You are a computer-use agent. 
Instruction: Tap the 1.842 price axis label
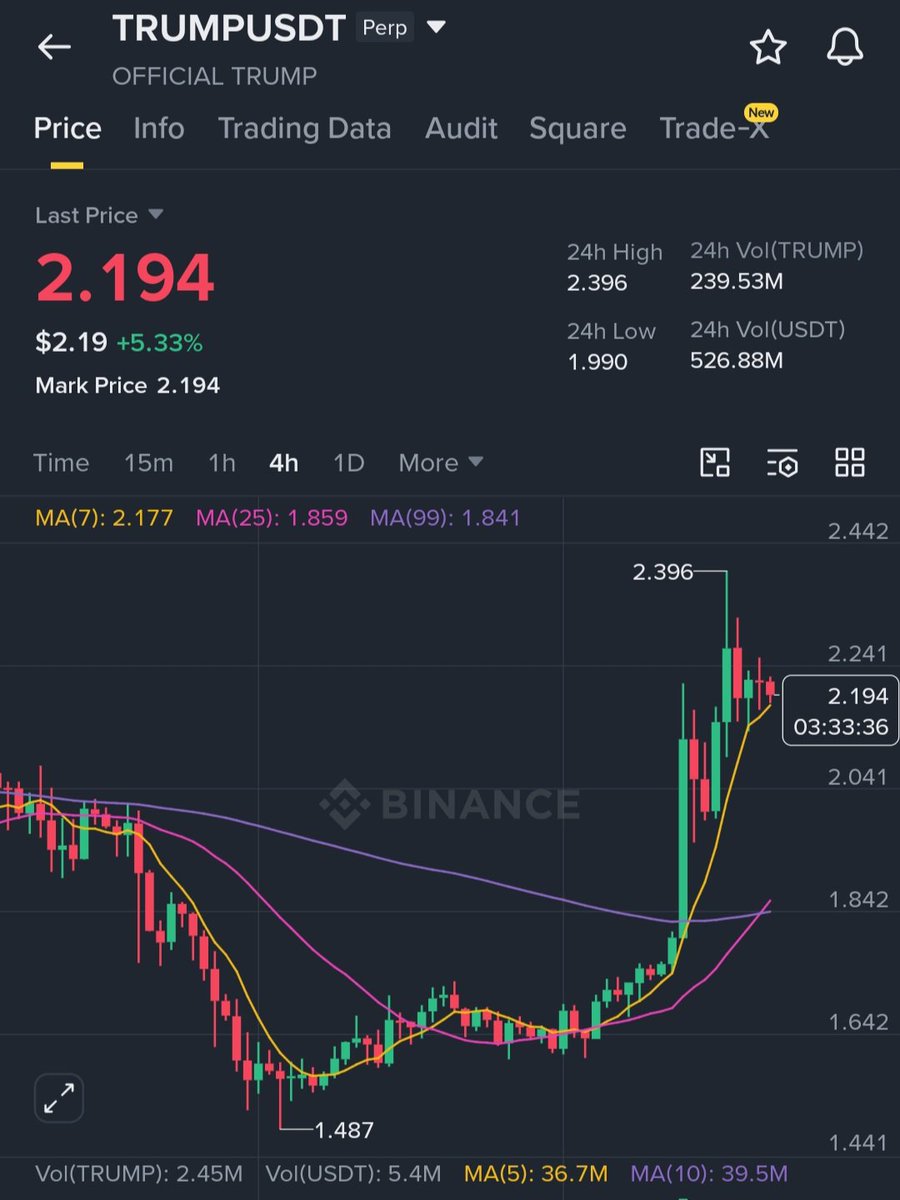pyautogui.click(x=858, y=899)
